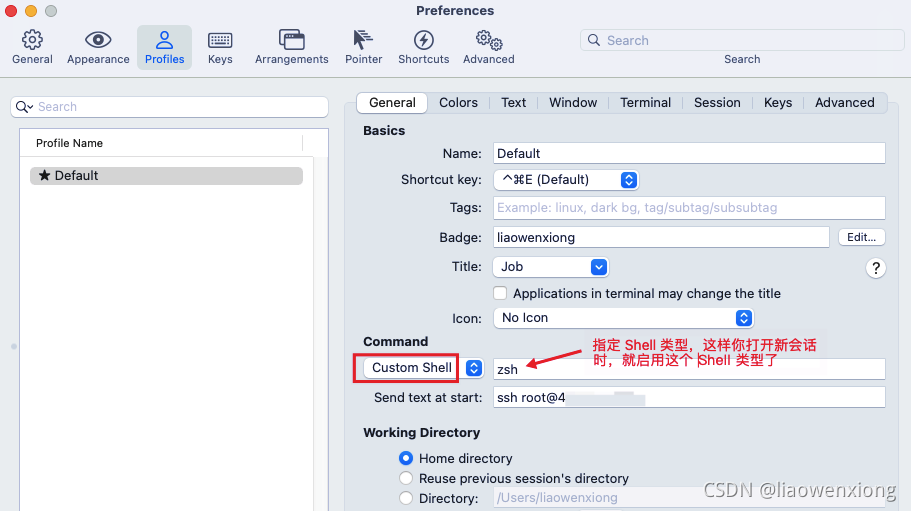Open the Custom Shell command dropdown
Image resolution: width=911 pixels, height=511 pixels.
point(424,368)
